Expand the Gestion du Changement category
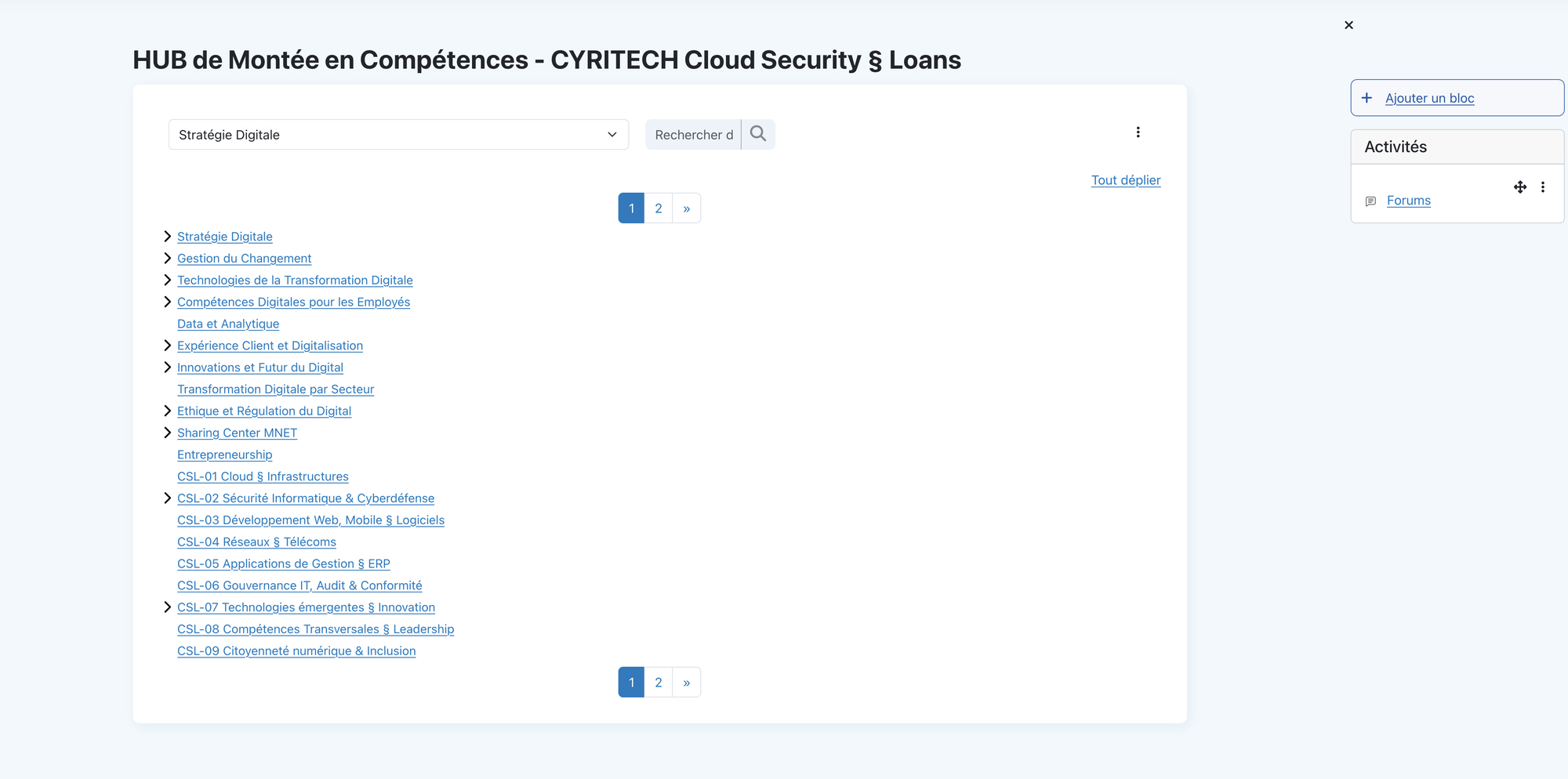The height and width of the screenshot is (779, 1568). tap(167, 259)
